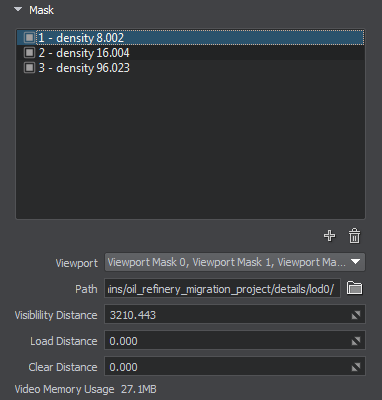The image size is (382, 400).
Task: Click the Viewport dropdown arrow
Action: [356, 262]
